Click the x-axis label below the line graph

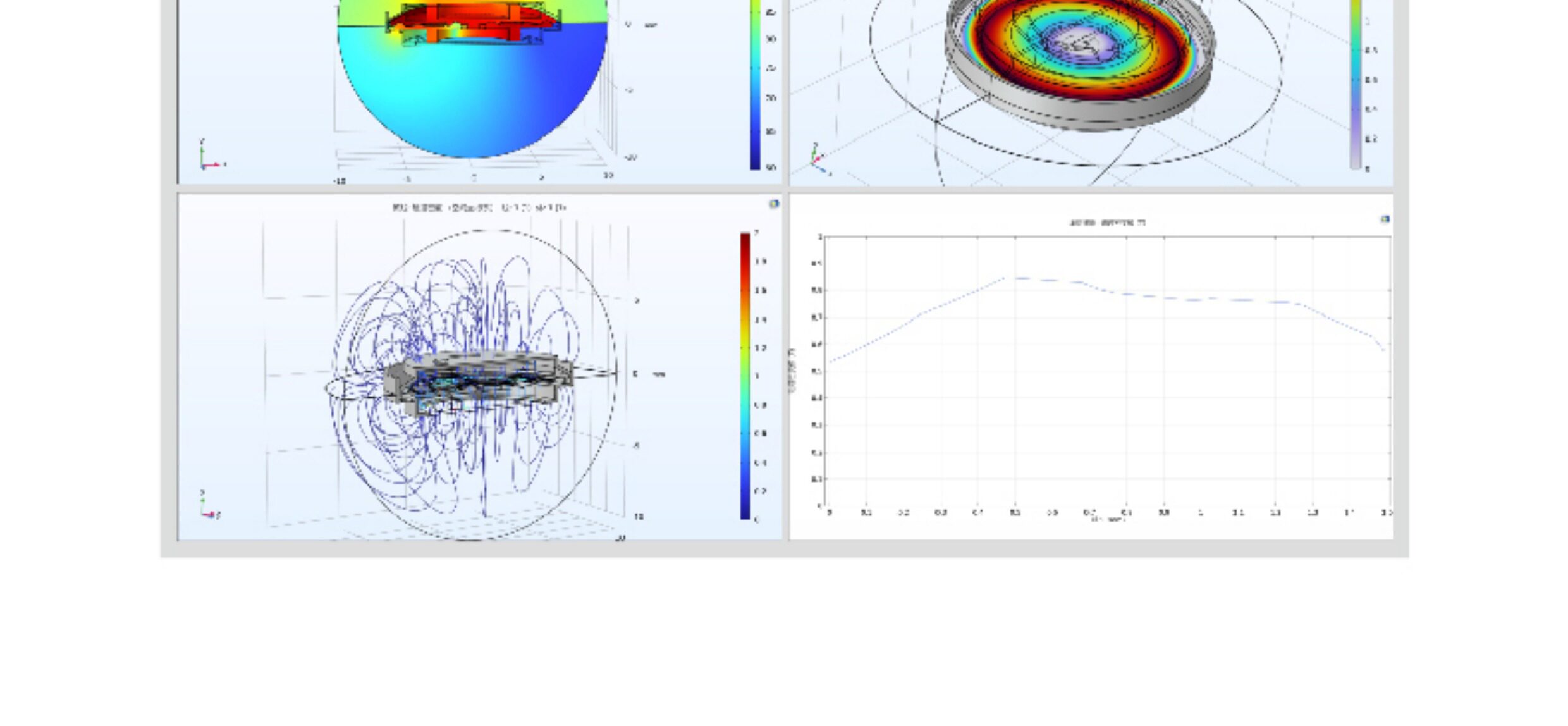click(1108, 520)
